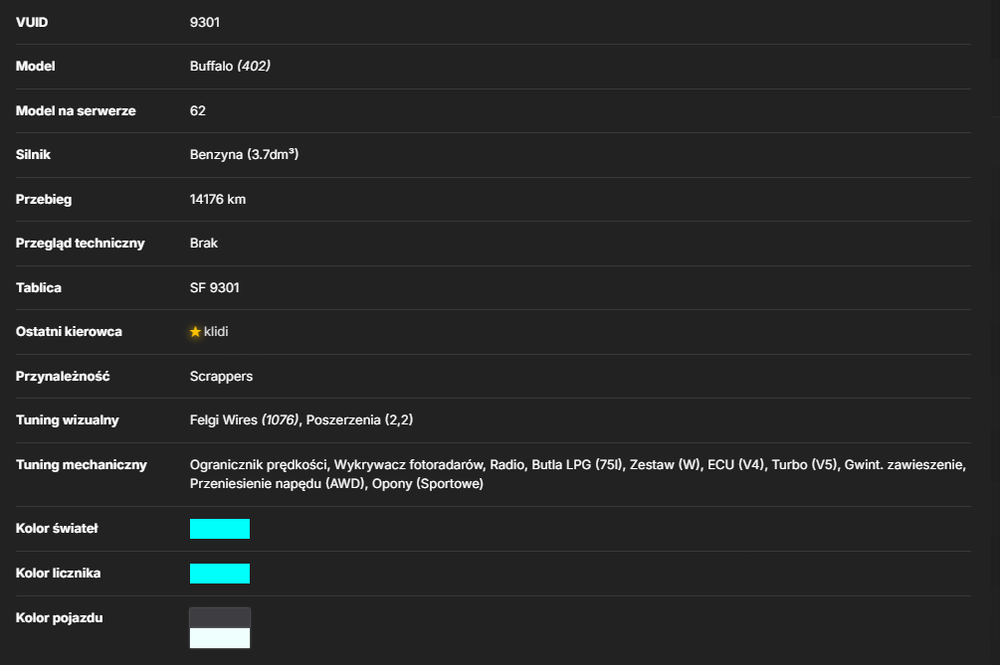Image resolution: width=1000 pixels, height=665 pixels.
Task: Select the VUID value 9301
Action: [x=205, y=22]
